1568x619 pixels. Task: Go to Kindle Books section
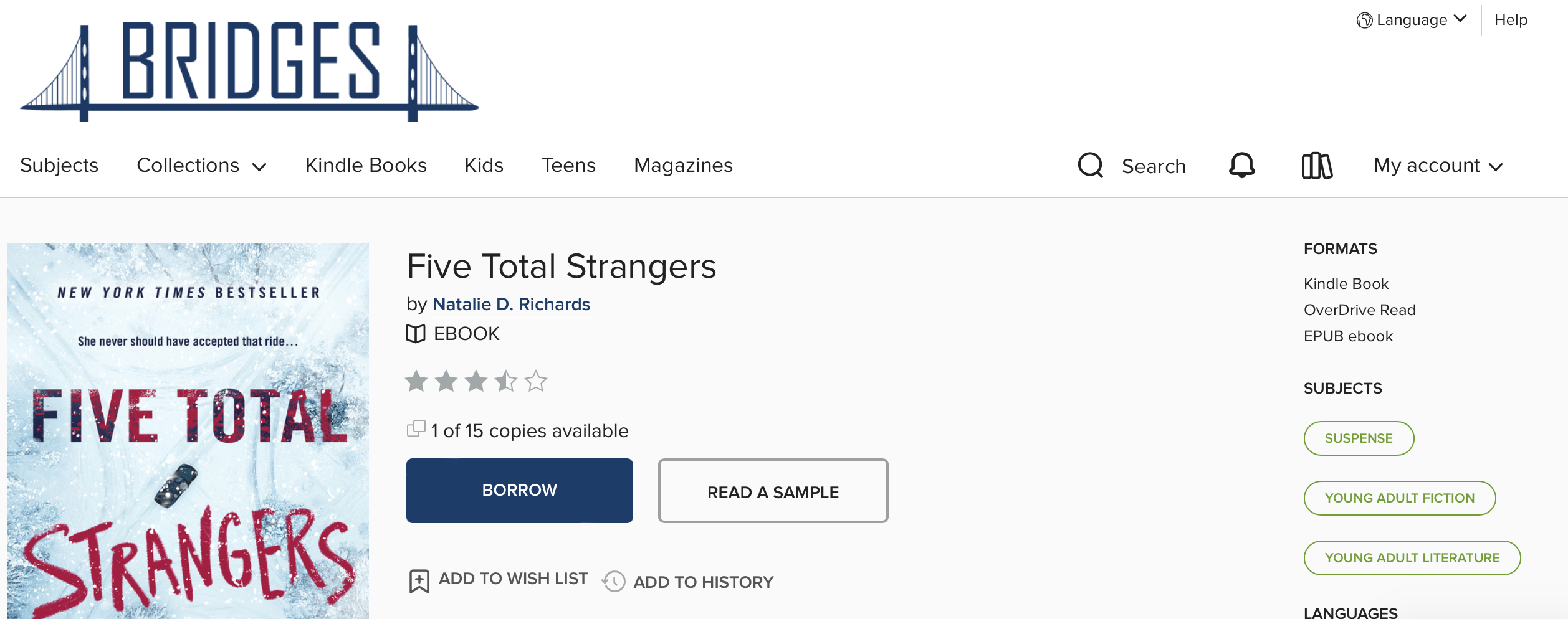366,165
